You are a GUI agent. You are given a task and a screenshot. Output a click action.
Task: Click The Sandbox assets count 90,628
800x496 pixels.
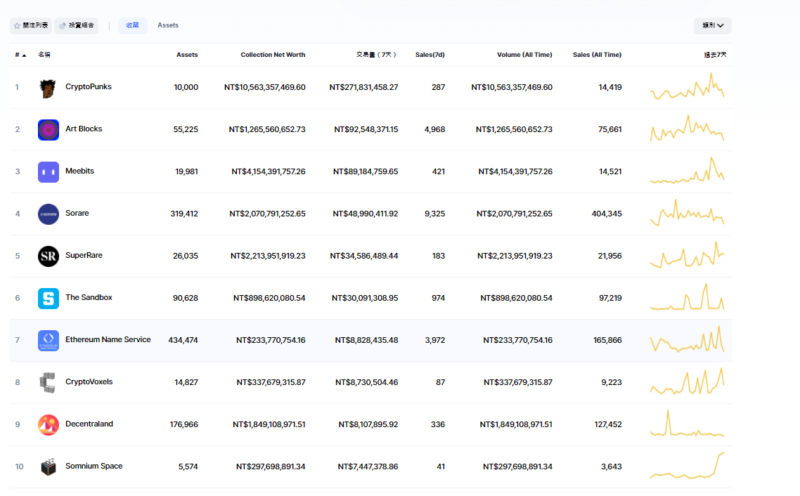(185, 298)
